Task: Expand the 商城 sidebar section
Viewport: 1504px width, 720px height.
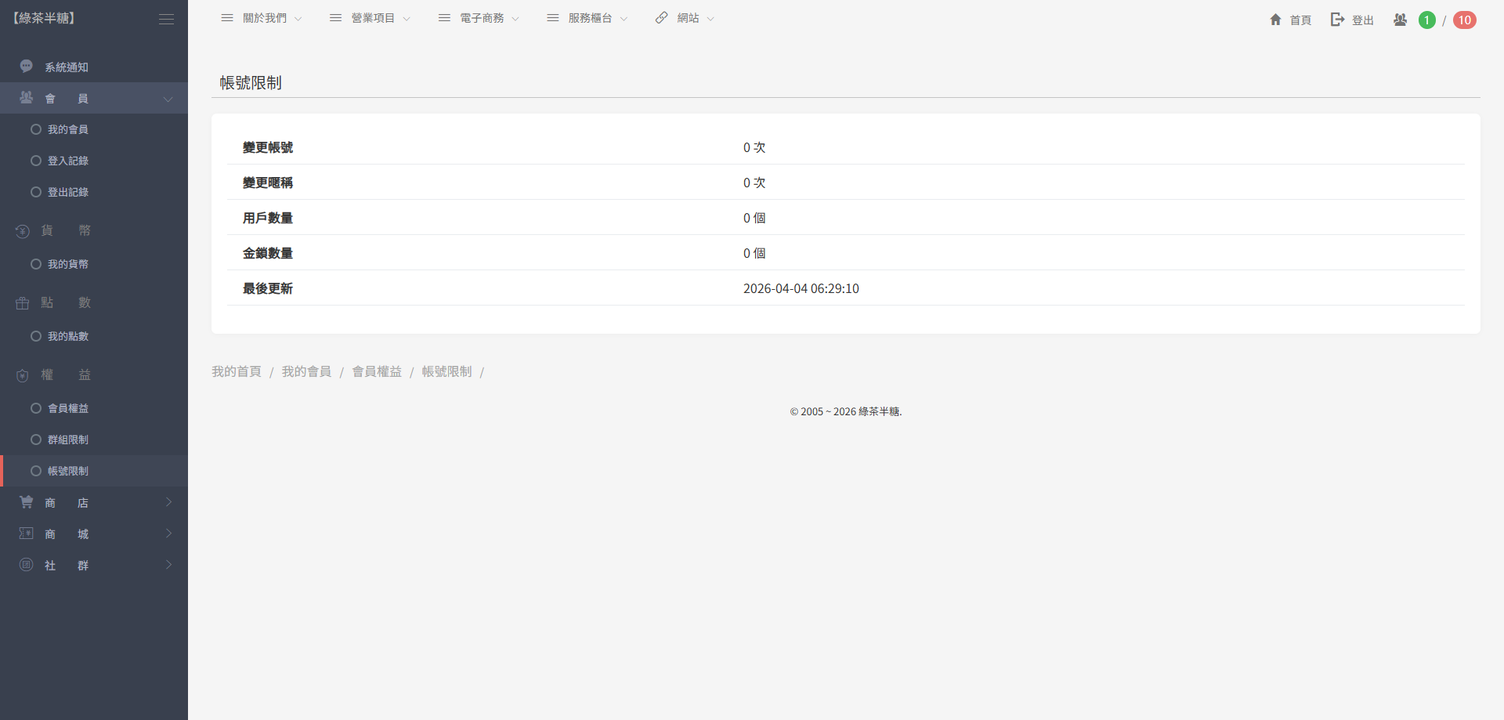Action: 94,534
